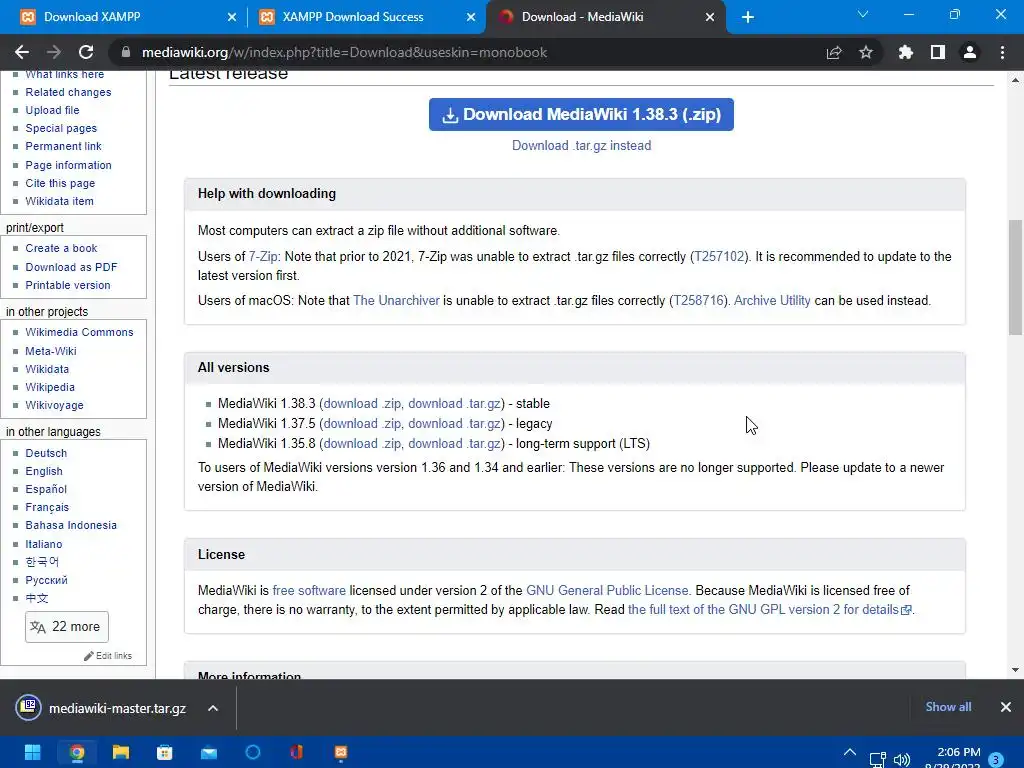Download tar.gz of MediaWiki 1.37.5 legacy

pyautogui.click(x=455, y=423)
